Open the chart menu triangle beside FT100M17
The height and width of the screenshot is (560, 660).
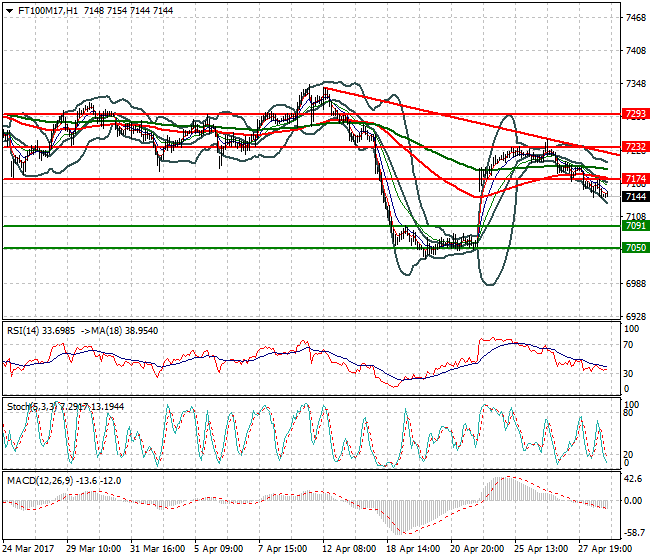[x=10, y=11]
